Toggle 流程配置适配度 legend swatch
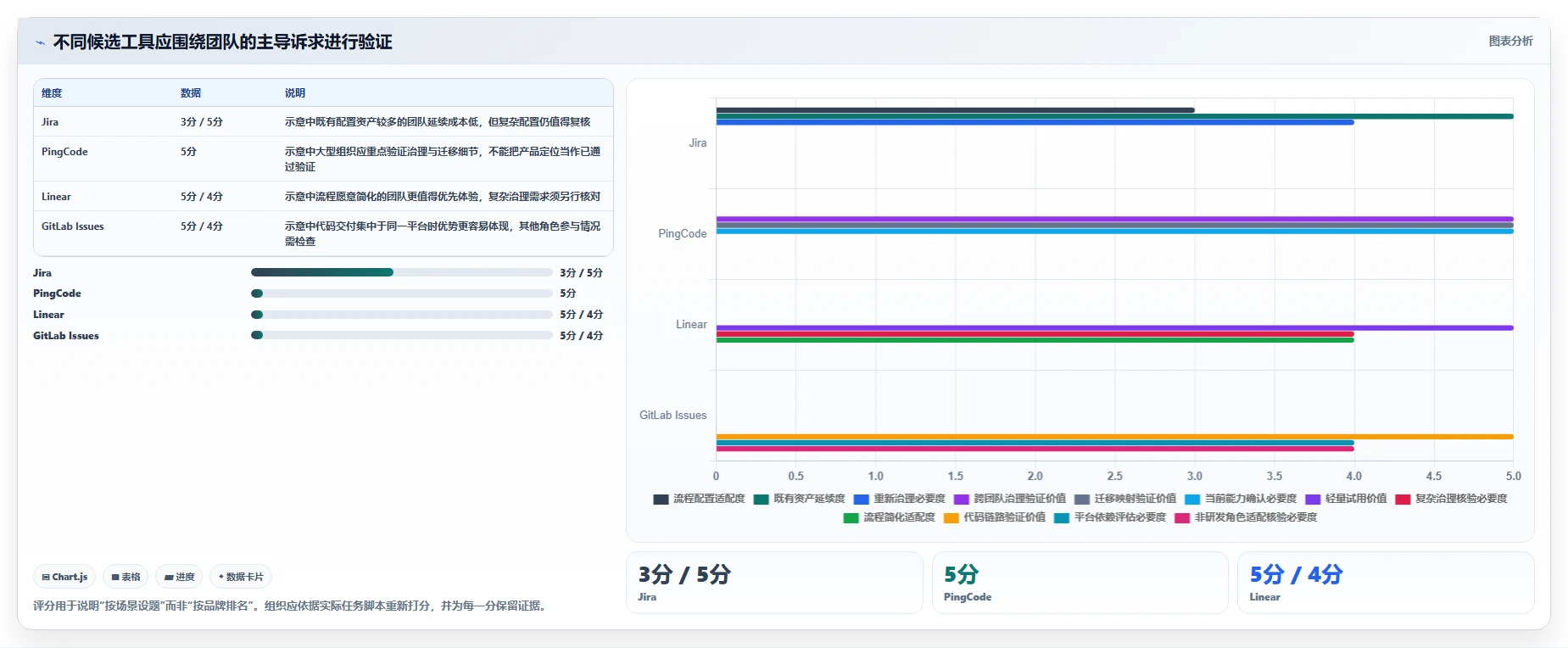 click(661, 499)
